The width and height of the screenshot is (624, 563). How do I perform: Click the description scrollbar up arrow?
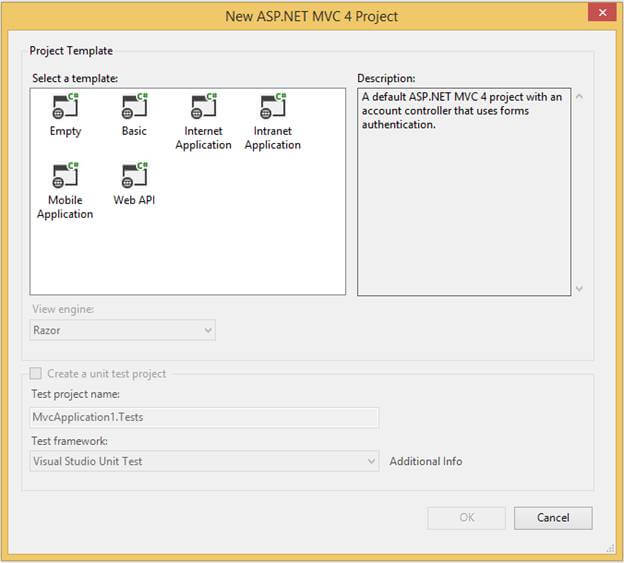(x=579, y=97)
